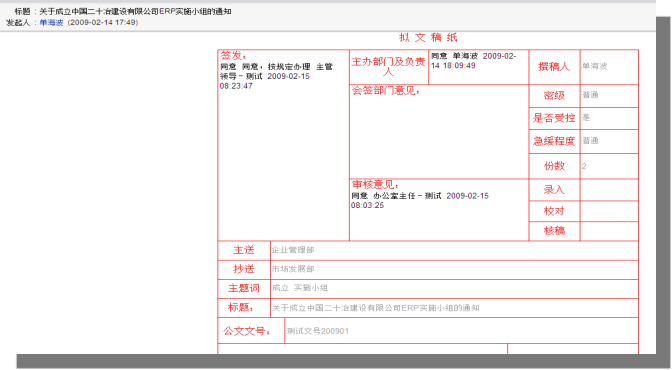Click the 份数 label
The image size is (672, 370).
click(554, 166)
